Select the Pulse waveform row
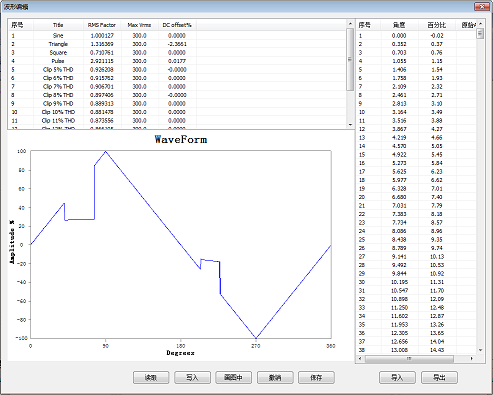The height and width of the screenshot is (395, 493). point(177,61)
